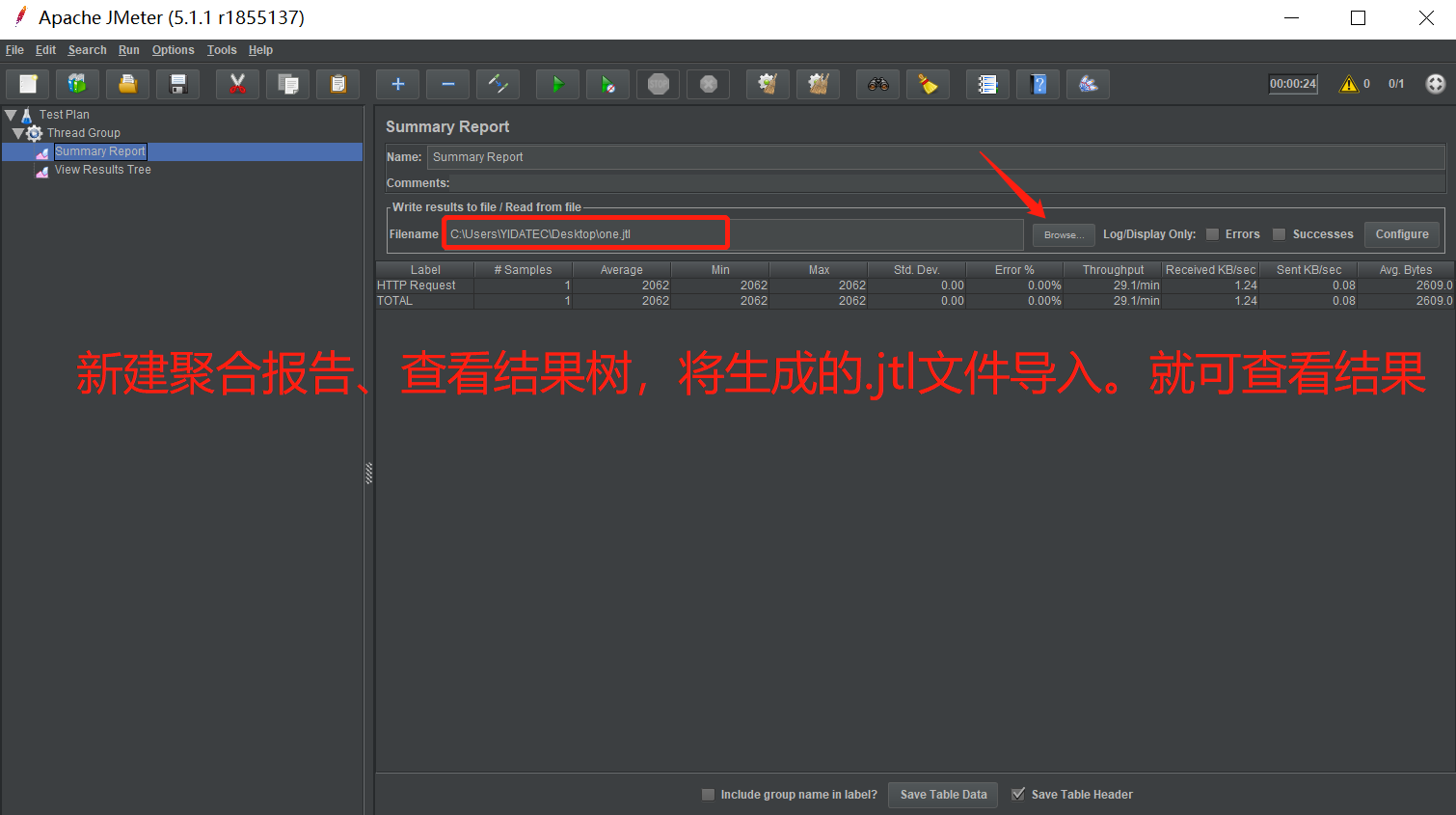Clear results with the single broom icon
Viewport: 1456px width, 815px height.
click(x=768, y=84)
